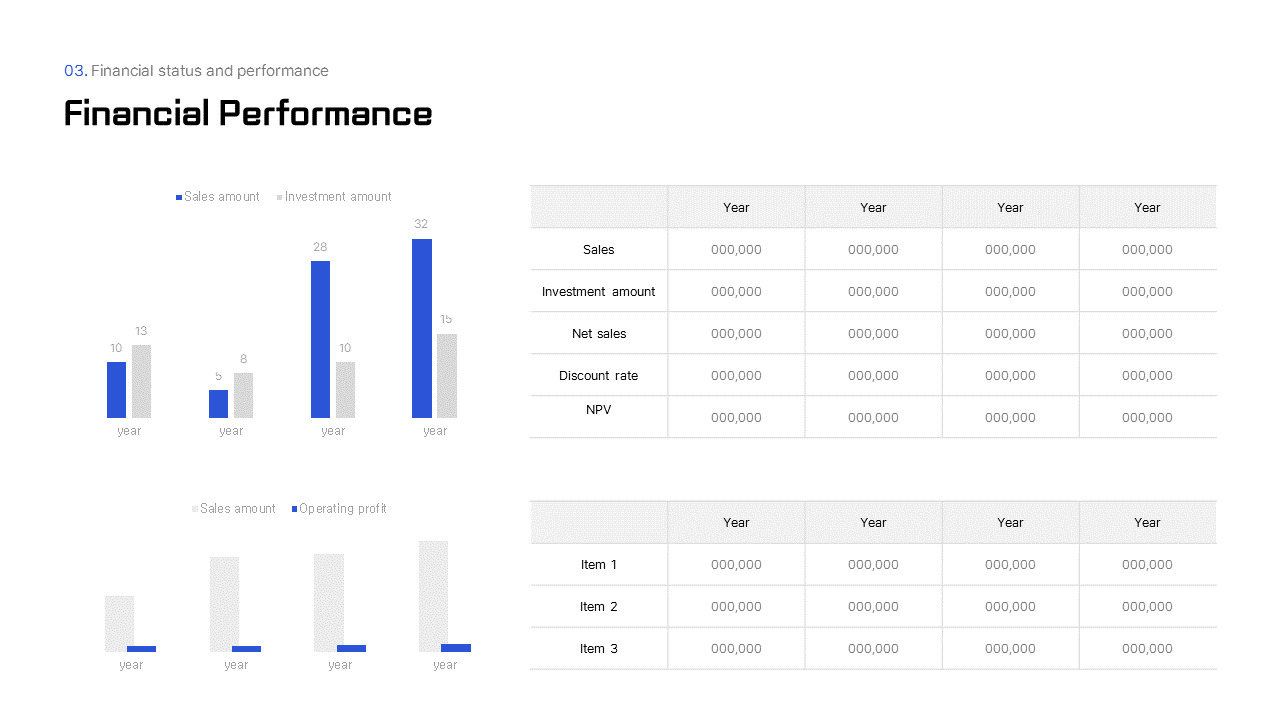This screenshot has height=720, width=1280.
Task: Select the "Net sales" row header
Action: 599,333
